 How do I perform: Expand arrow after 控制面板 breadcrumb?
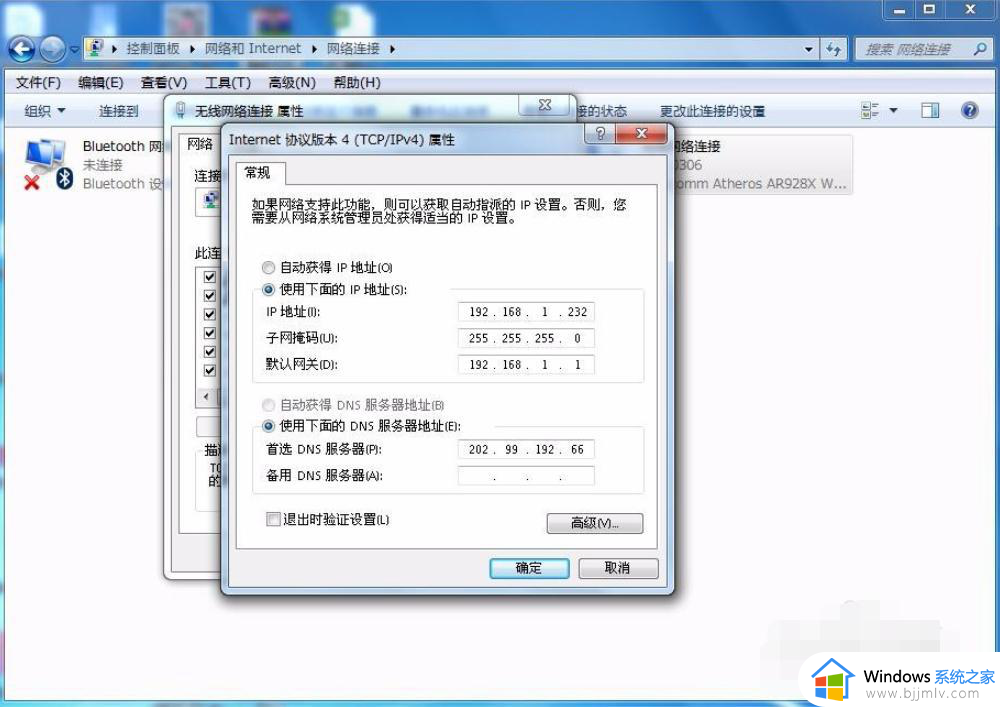[192, 49]
